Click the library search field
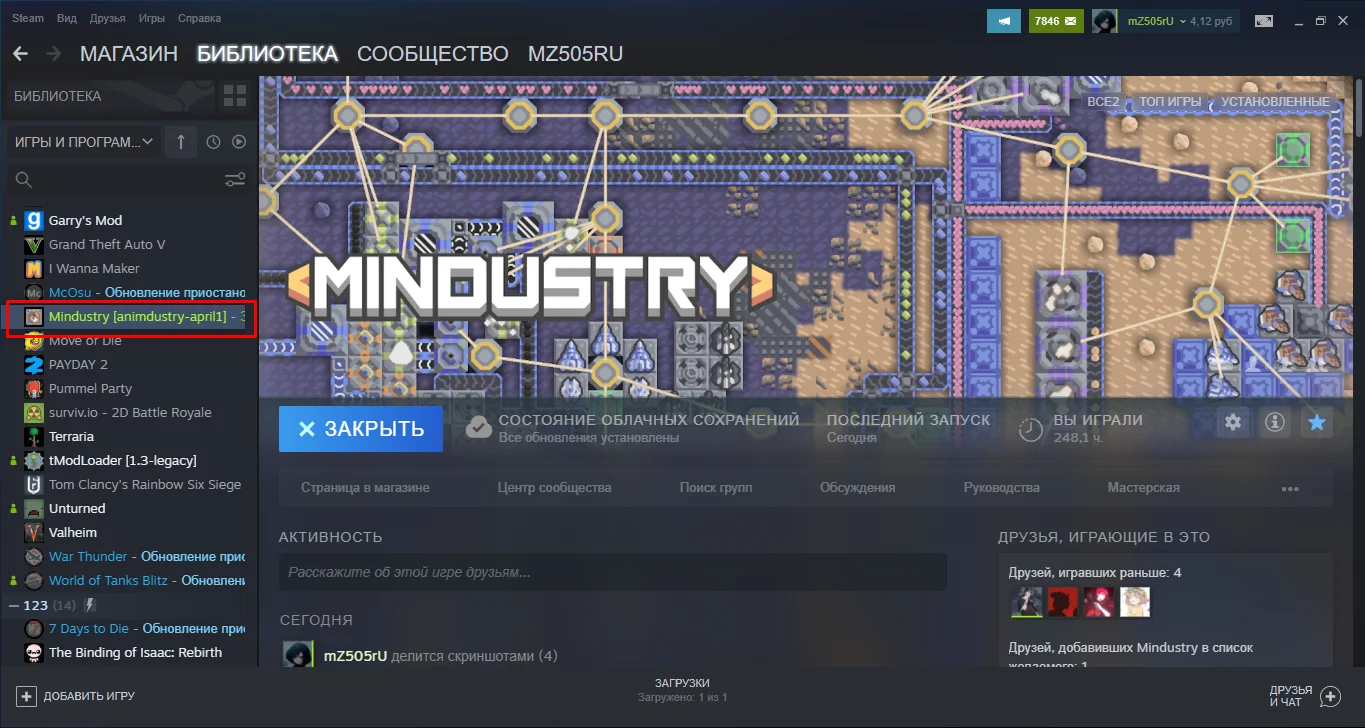This screenshot has height=728, width=1365. click(115, 180)
